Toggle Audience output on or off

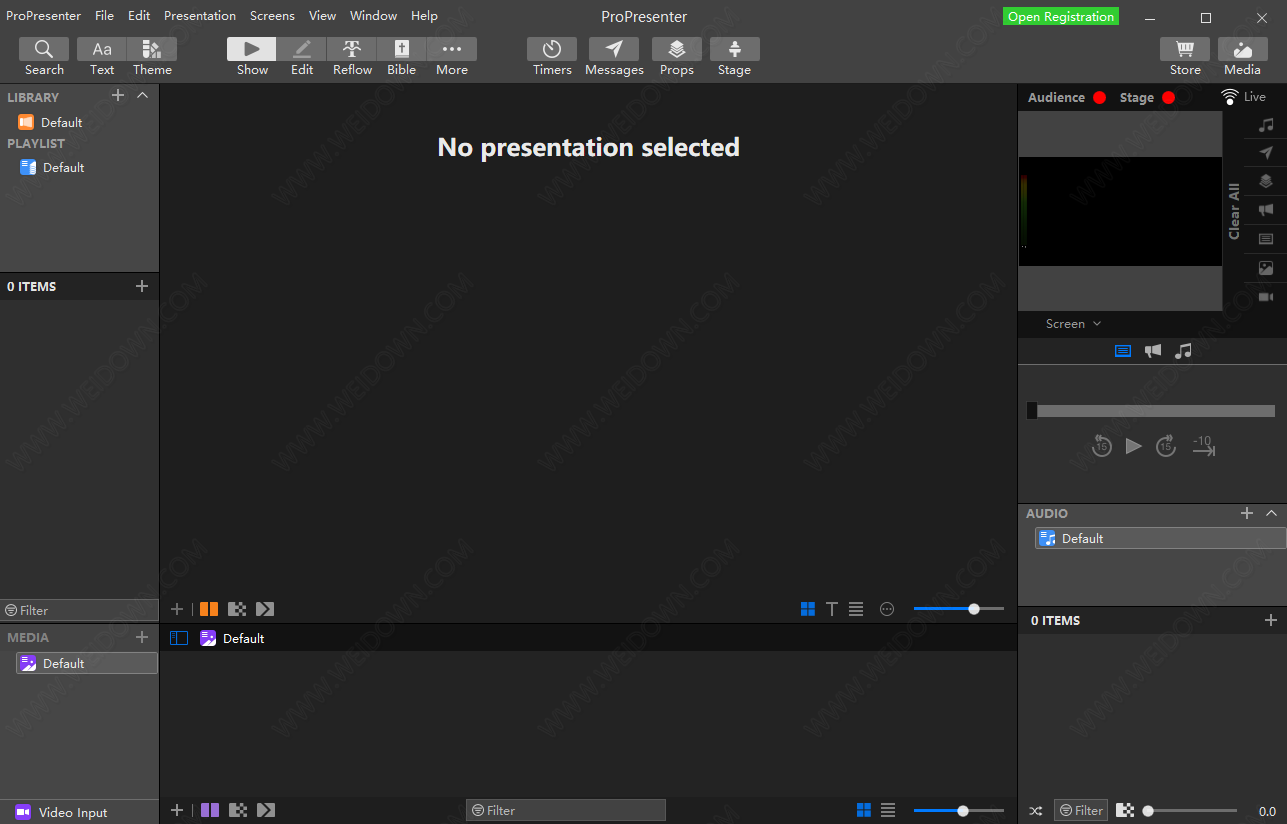coord(1099,97)
